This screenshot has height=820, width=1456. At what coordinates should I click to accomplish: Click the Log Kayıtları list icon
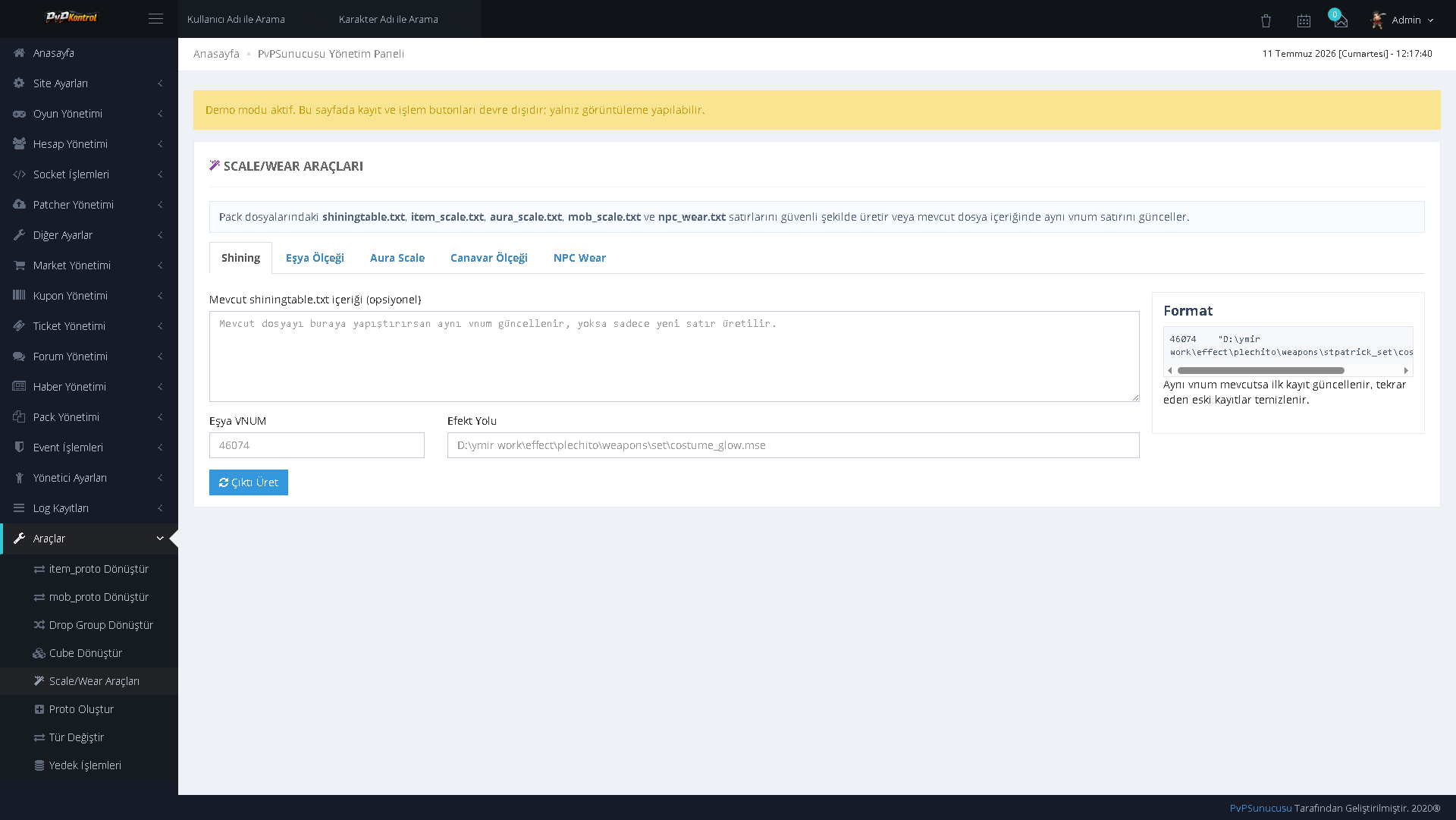(x=19, y=508)
